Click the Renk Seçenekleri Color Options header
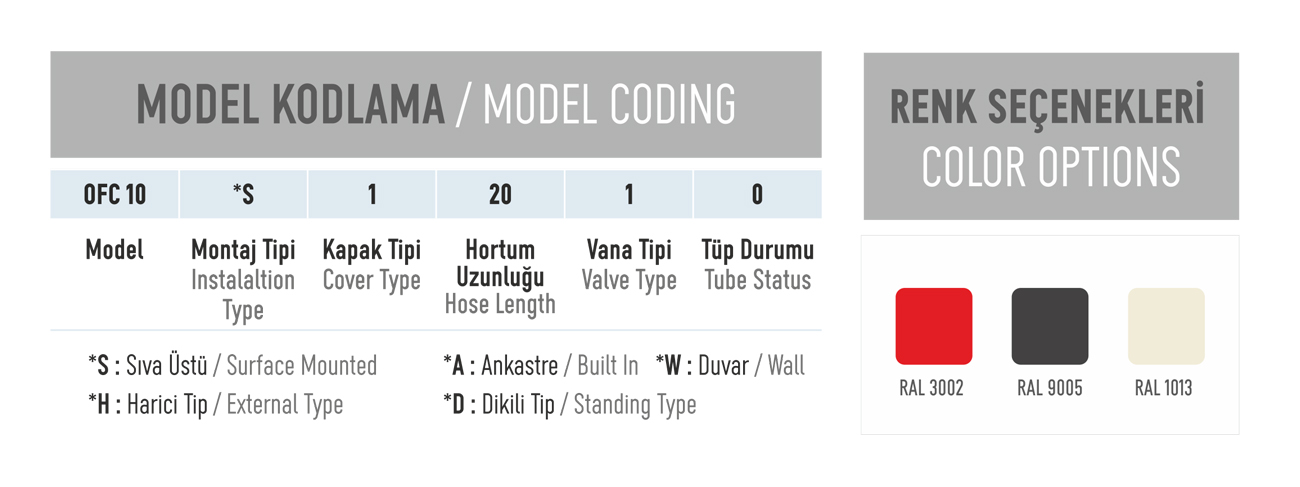The width and height of the screenshot is (1300, 487). click(x=1050, y=137)
